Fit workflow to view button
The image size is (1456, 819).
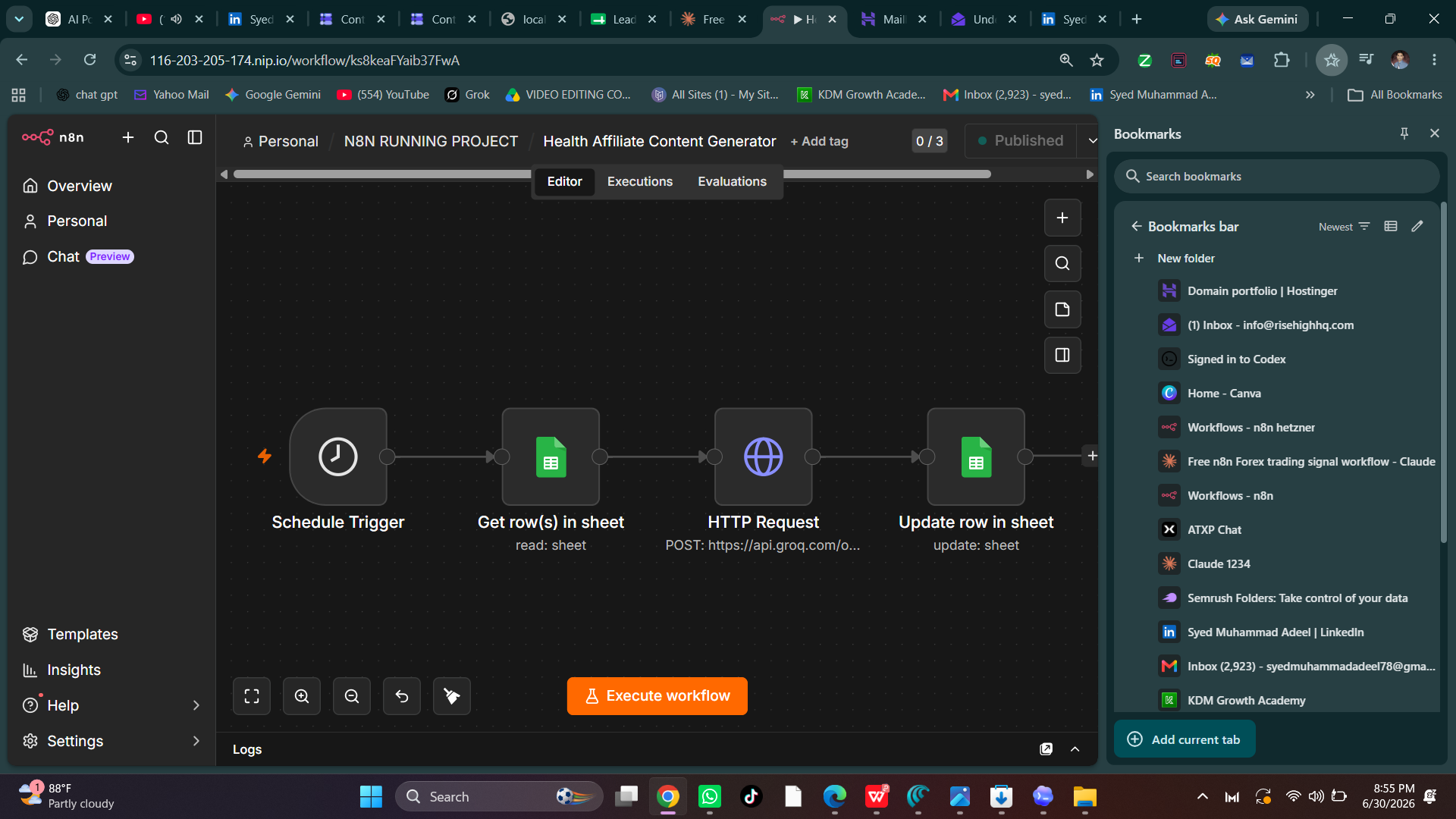point(252,696)
